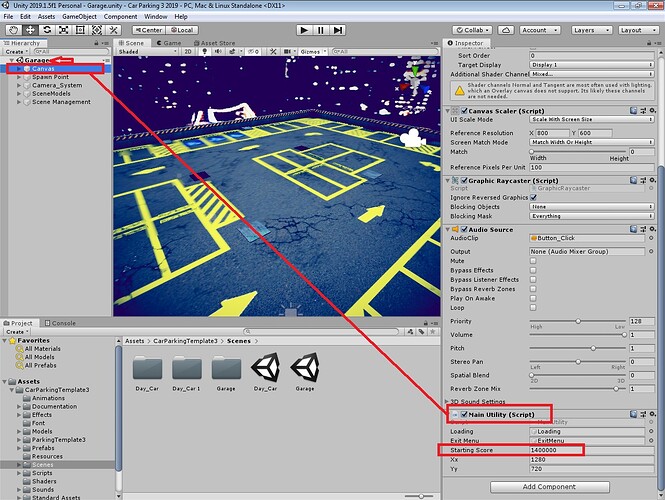Viewport: 665px width, 500px height.
Task: Select the Rect tool in toolbar
Action: coord(80,30)
